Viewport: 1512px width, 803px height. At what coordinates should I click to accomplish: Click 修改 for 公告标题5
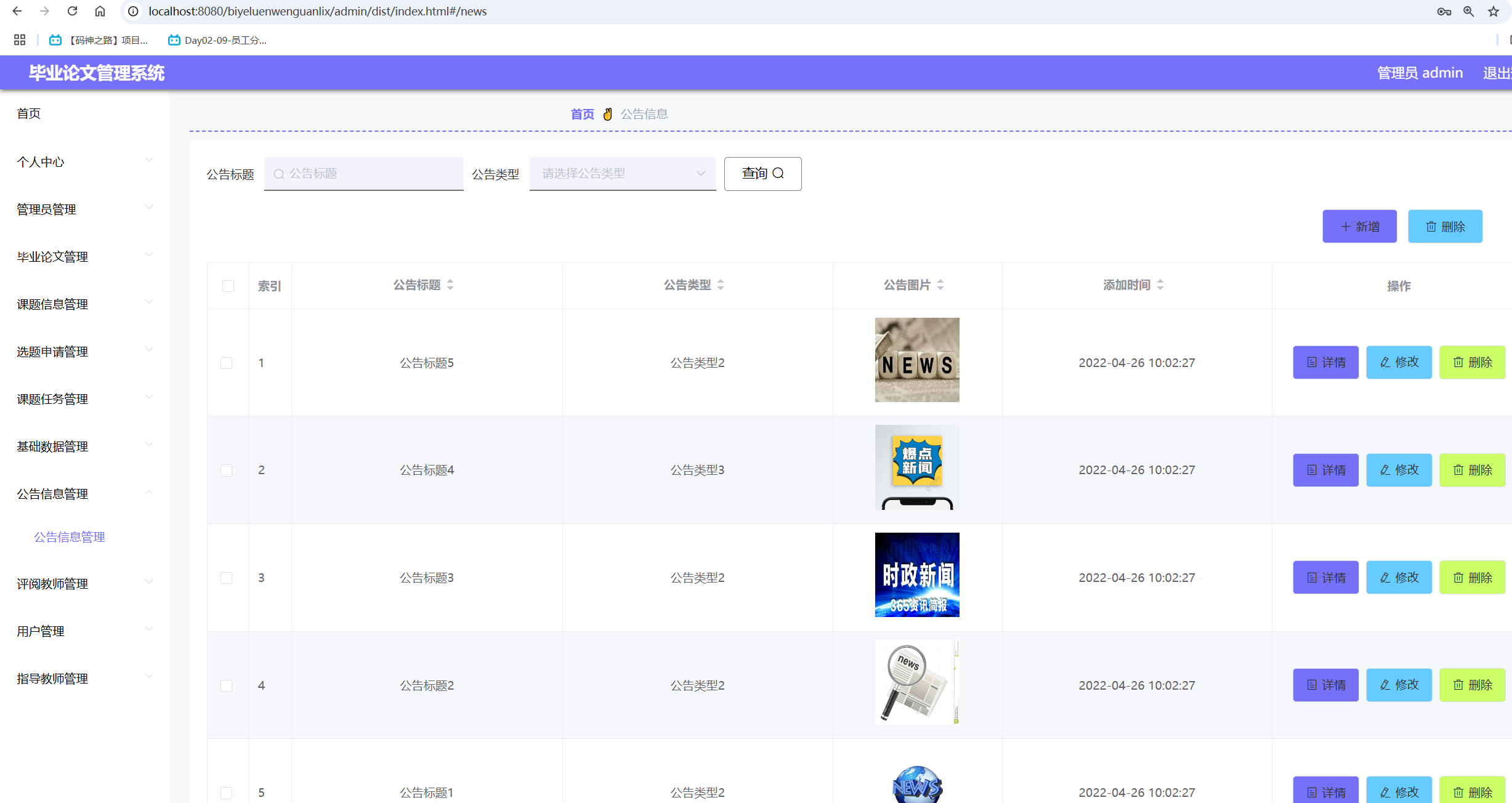coord(1399,362)
